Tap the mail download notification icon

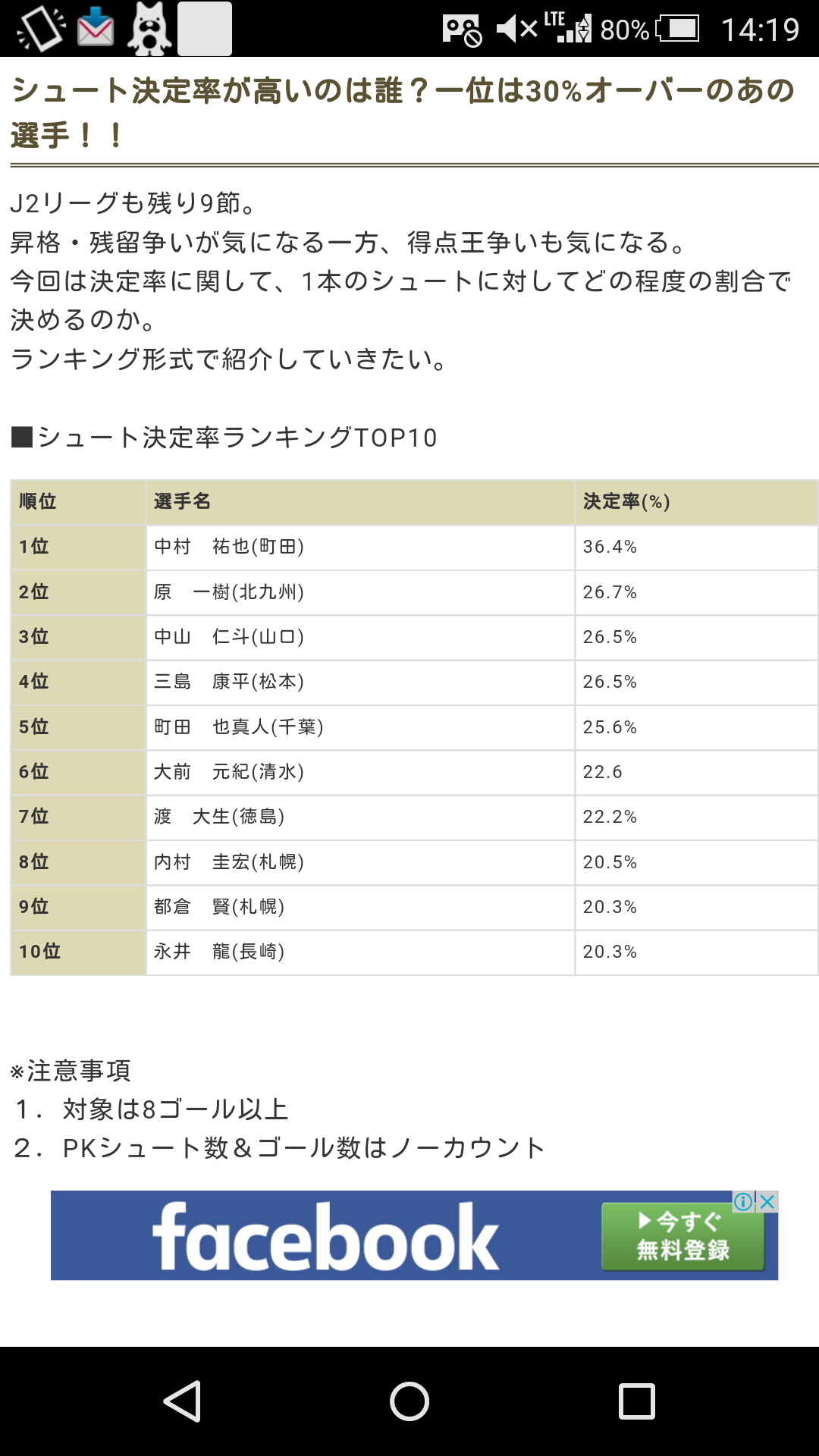click(x=96, y=28)
